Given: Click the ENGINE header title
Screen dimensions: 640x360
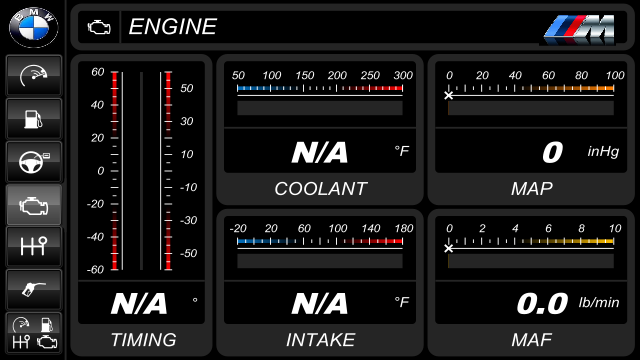Looking at the screenshot, I should click(172, 27).
